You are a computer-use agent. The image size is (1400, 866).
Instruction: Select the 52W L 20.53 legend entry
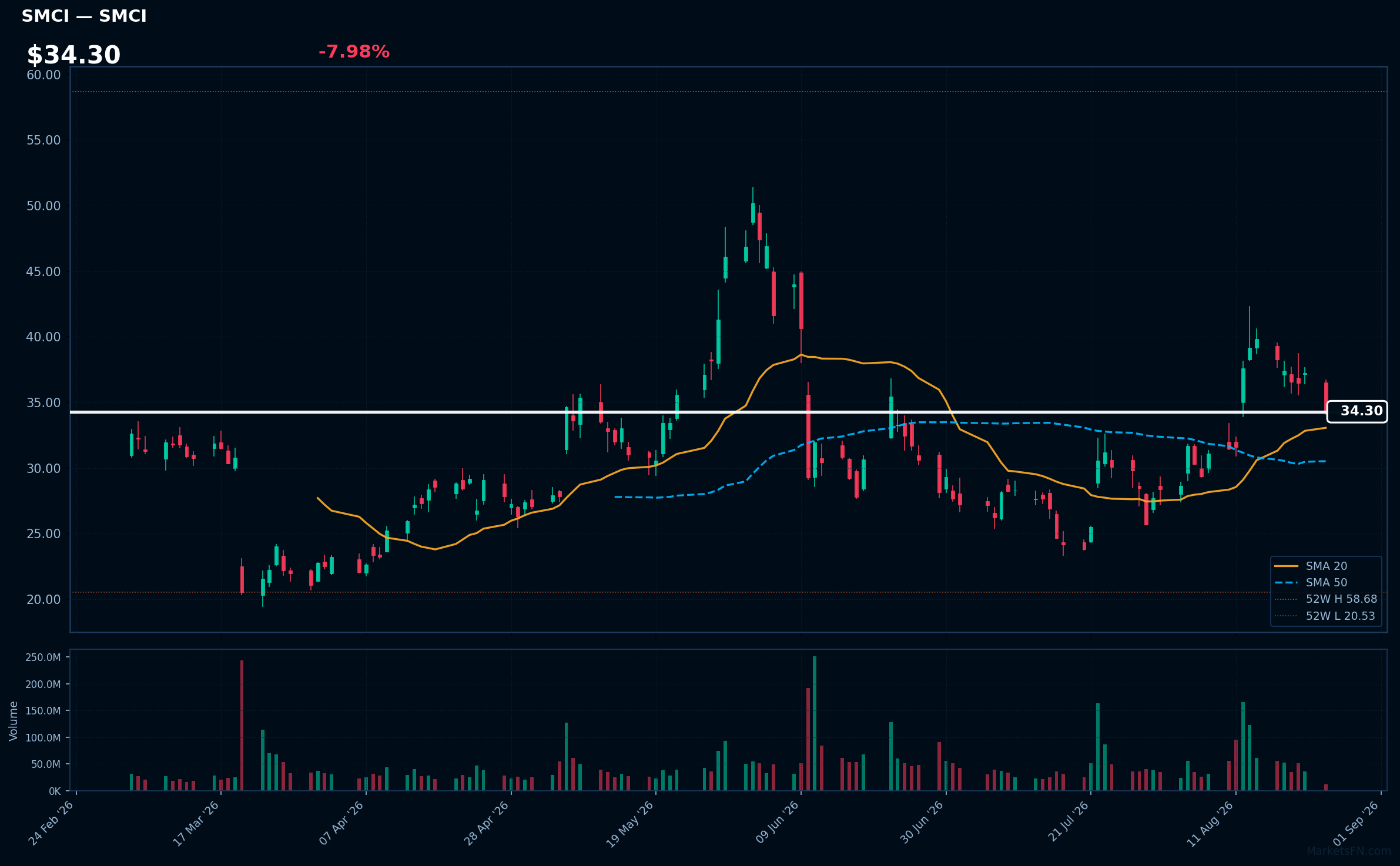pyautogui.click(x=1326, y=616)
